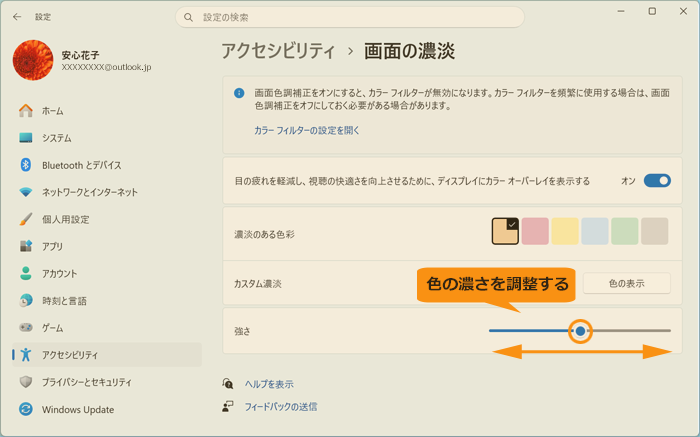Go to Bluetooth とデバイス
700x437 pixels.
(107, 165)
